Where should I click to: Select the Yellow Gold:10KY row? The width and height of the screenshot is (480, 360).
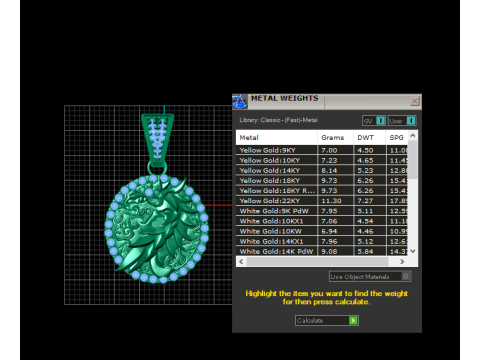tap(322, 160)
